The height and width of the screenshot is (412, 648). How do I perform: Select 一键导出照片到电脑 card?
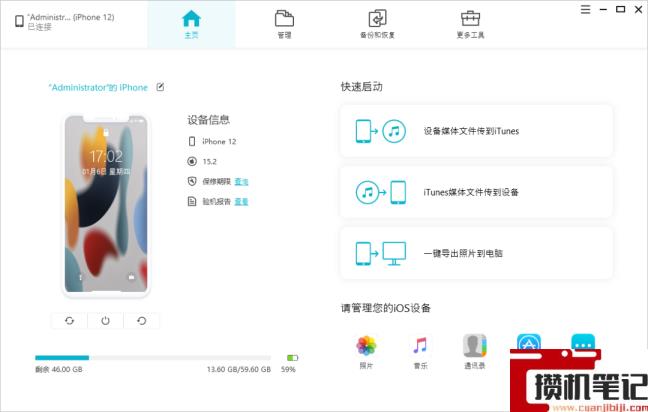476,253
